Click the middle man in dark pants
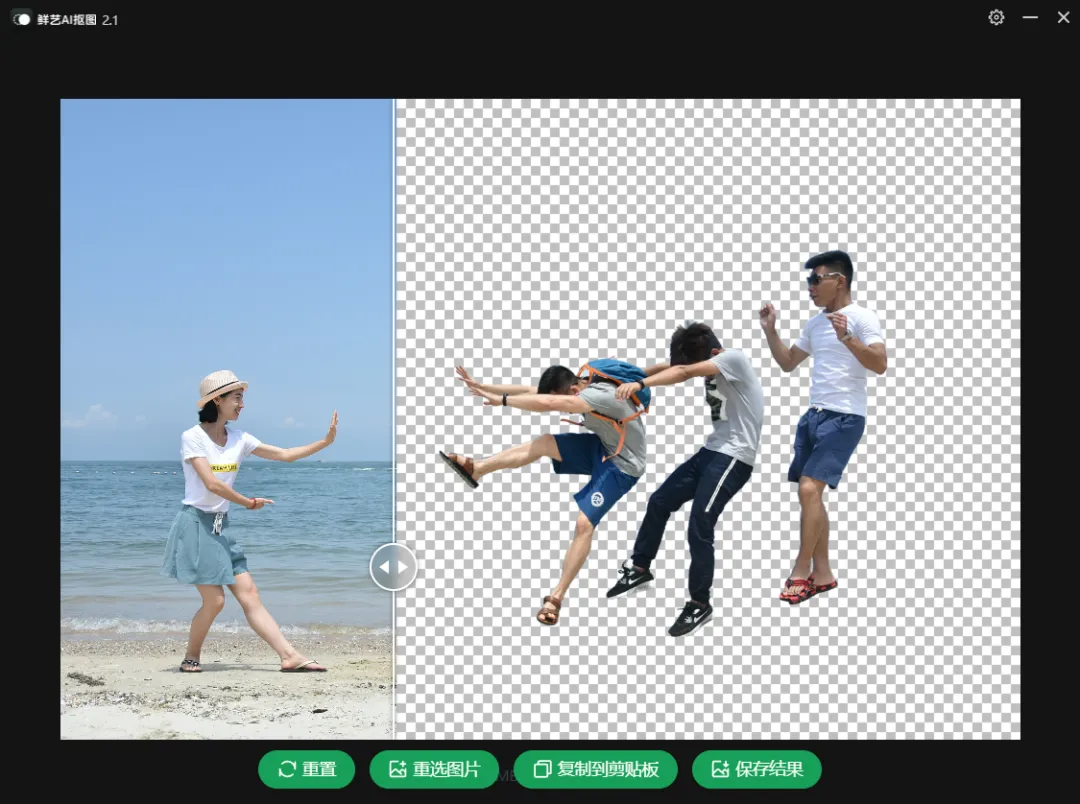Screen dimensions: 1080x804 (x=710, y=460)
